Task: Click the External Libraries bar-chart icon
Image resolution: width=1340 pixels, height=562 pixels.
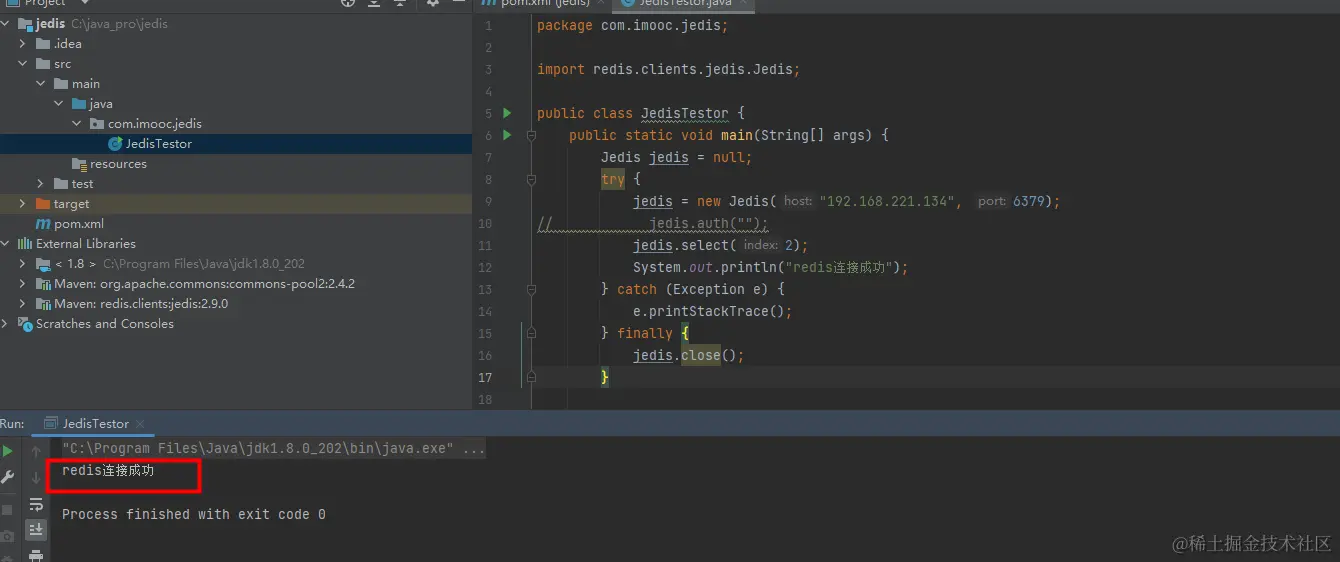Action: (25, 244)
